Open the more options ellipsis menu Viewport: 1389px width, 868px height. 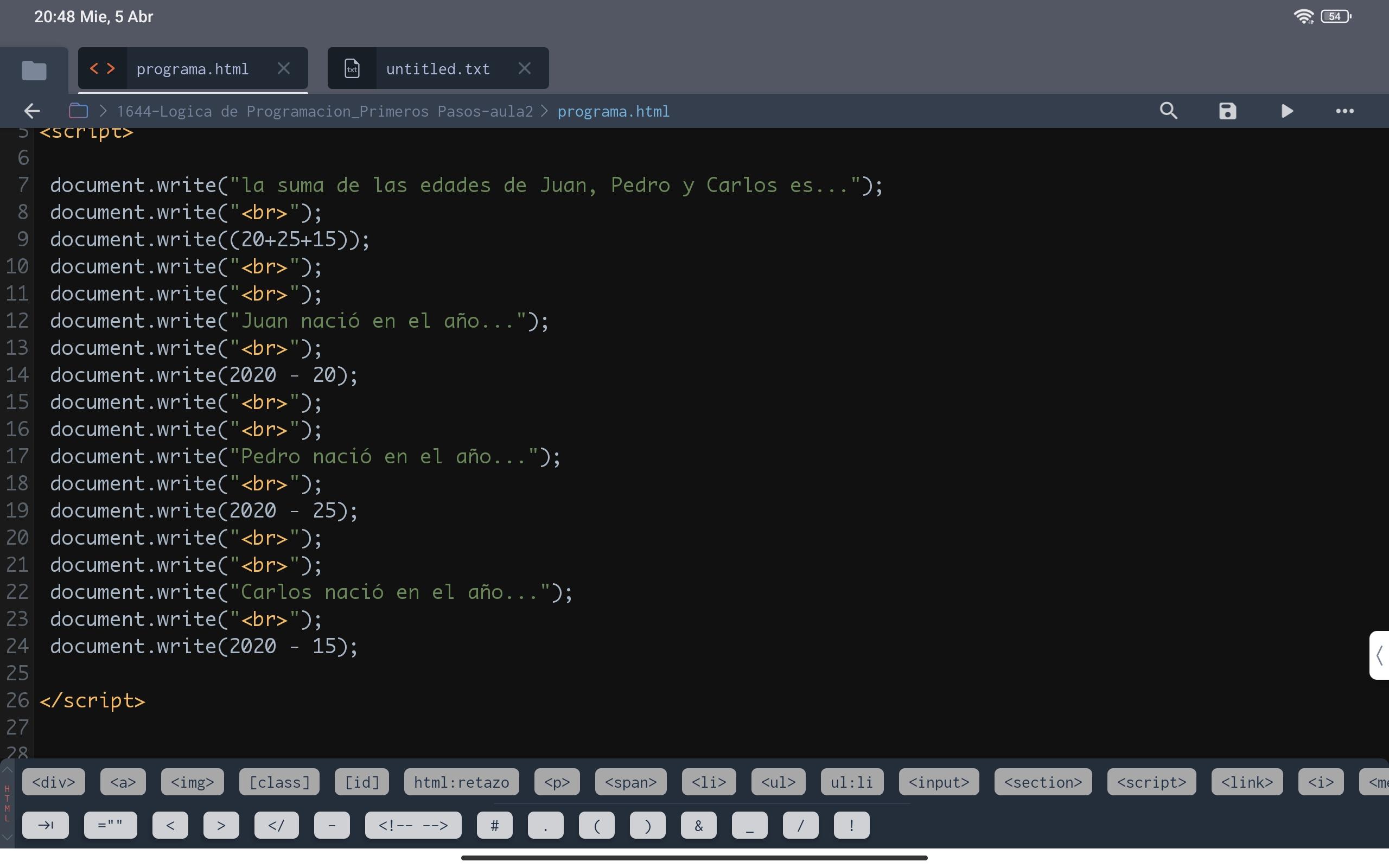tap(1345, 111)
